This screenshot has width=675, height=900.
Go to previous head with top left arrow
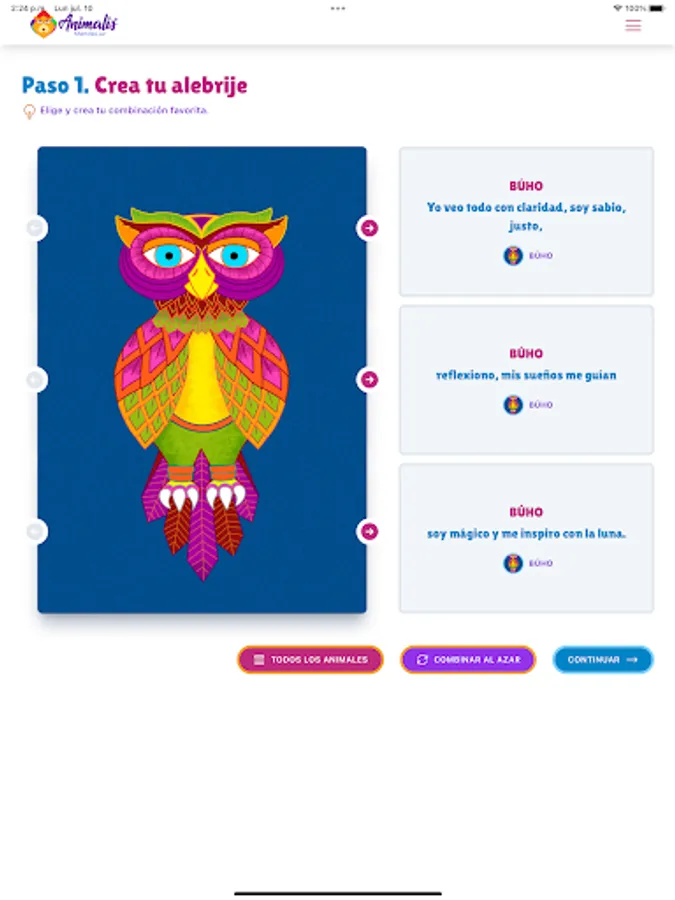pyautogui.click(x=36, y=228)
